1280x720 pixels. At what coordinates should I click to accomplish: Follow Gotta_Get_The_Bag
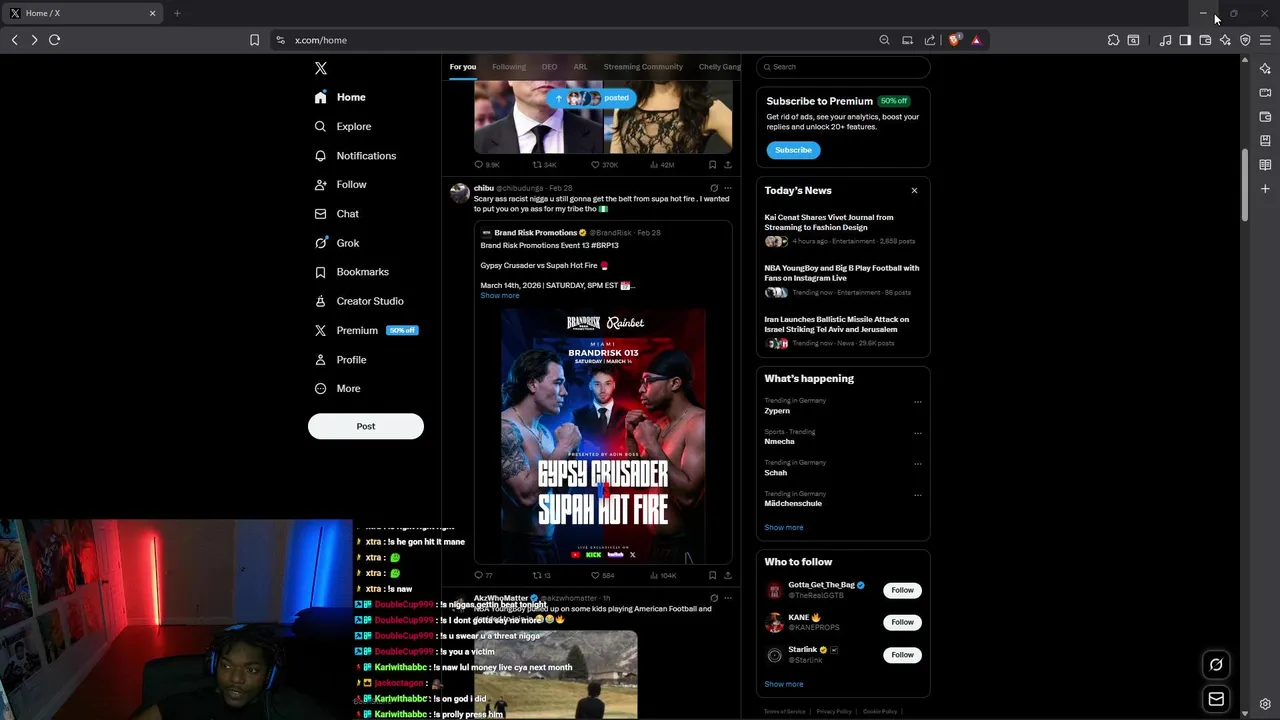tap(902, 590)
